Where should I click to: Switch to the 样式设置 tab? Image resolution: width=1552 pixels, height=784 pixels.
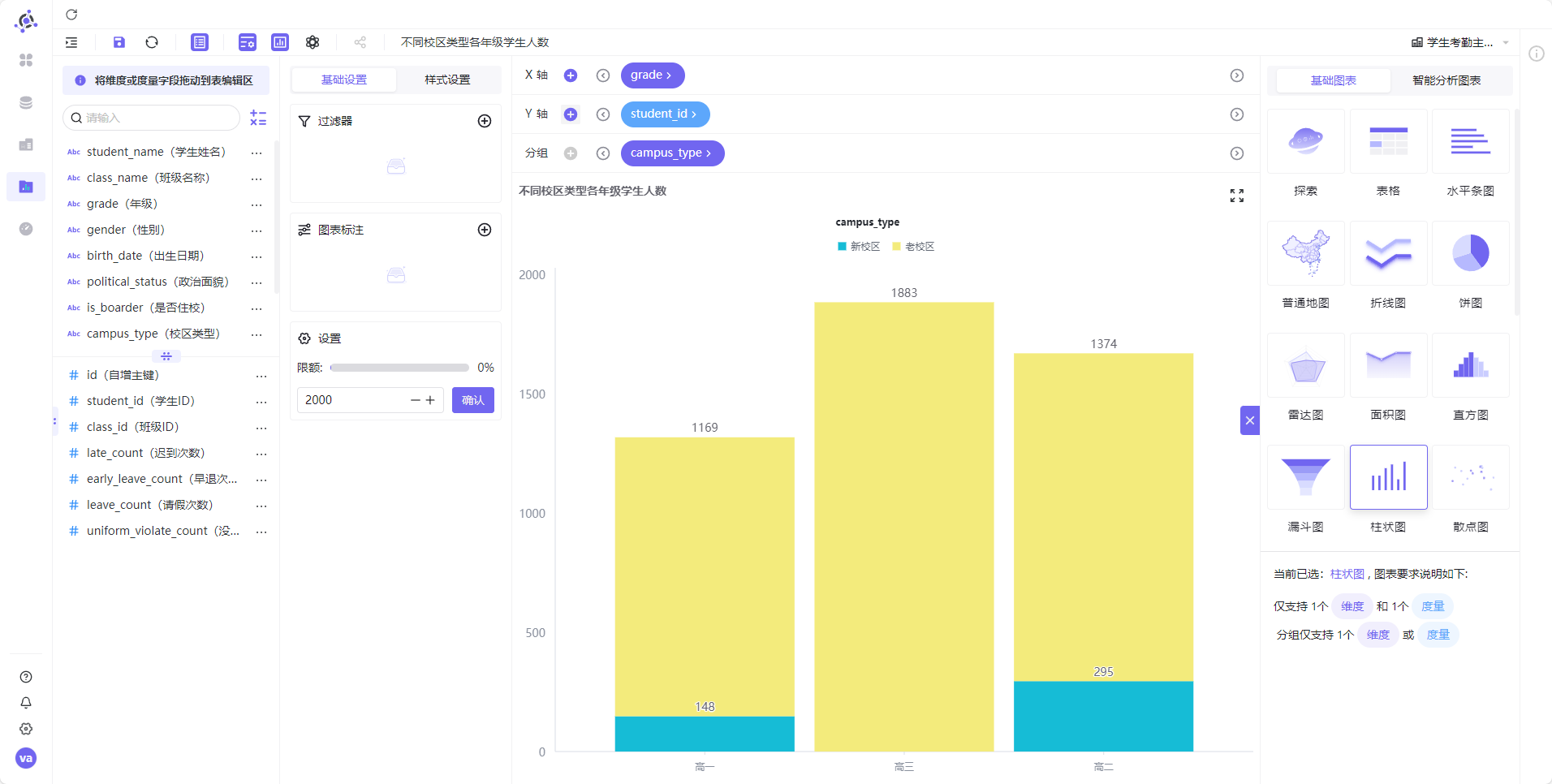(x=447, y=80)
